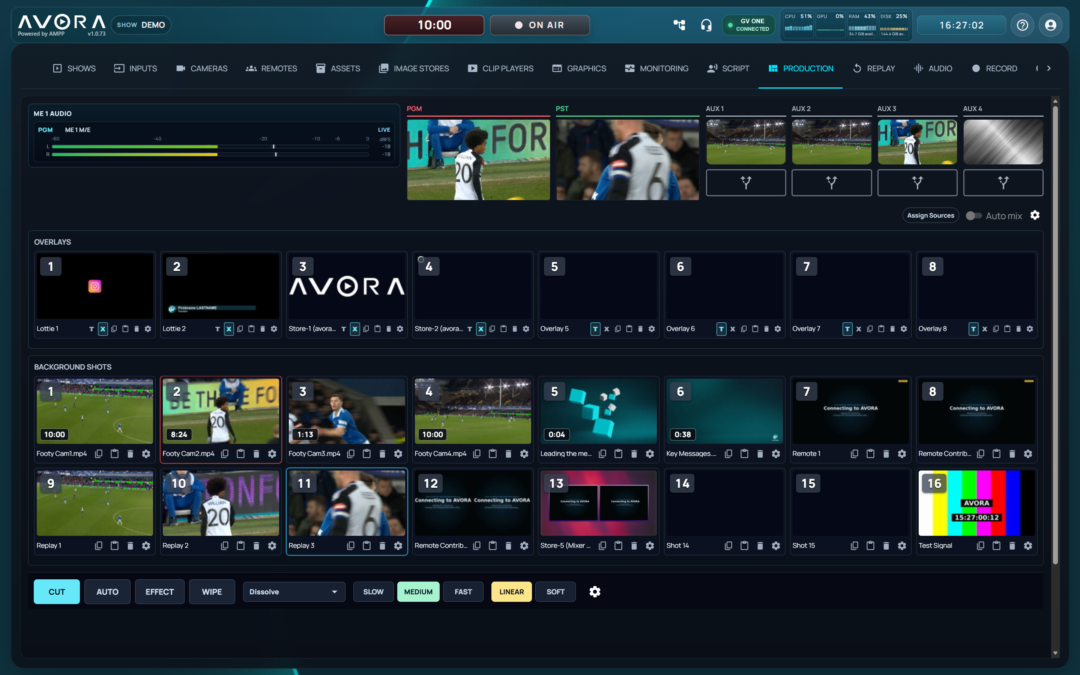Switch to the SHOWS tab

pyautogui.click(x=74, y=68)
